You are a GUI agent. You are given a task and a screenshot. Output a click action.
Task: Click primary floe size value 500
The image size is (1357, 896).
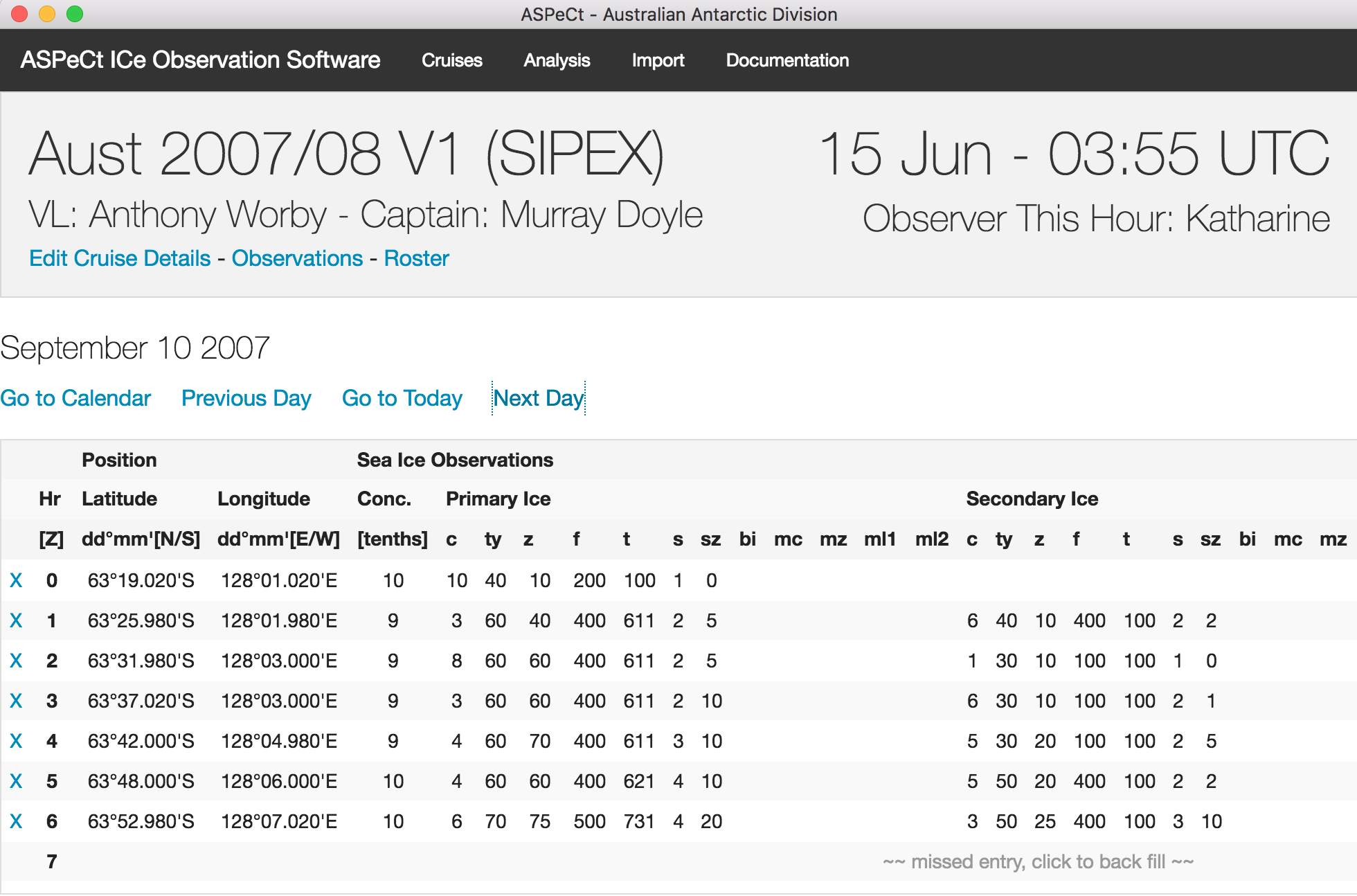pyautogui.click(x=590, y=821)
